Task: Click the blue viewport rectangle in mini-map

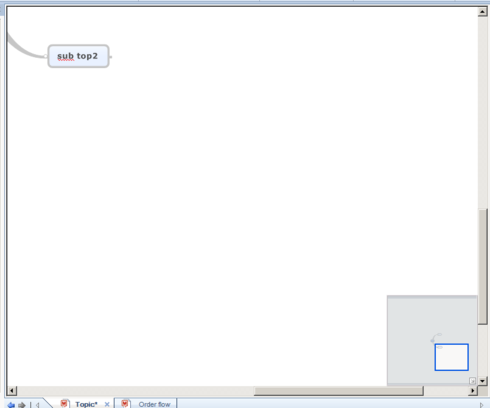Action: (x=451, y=357)
